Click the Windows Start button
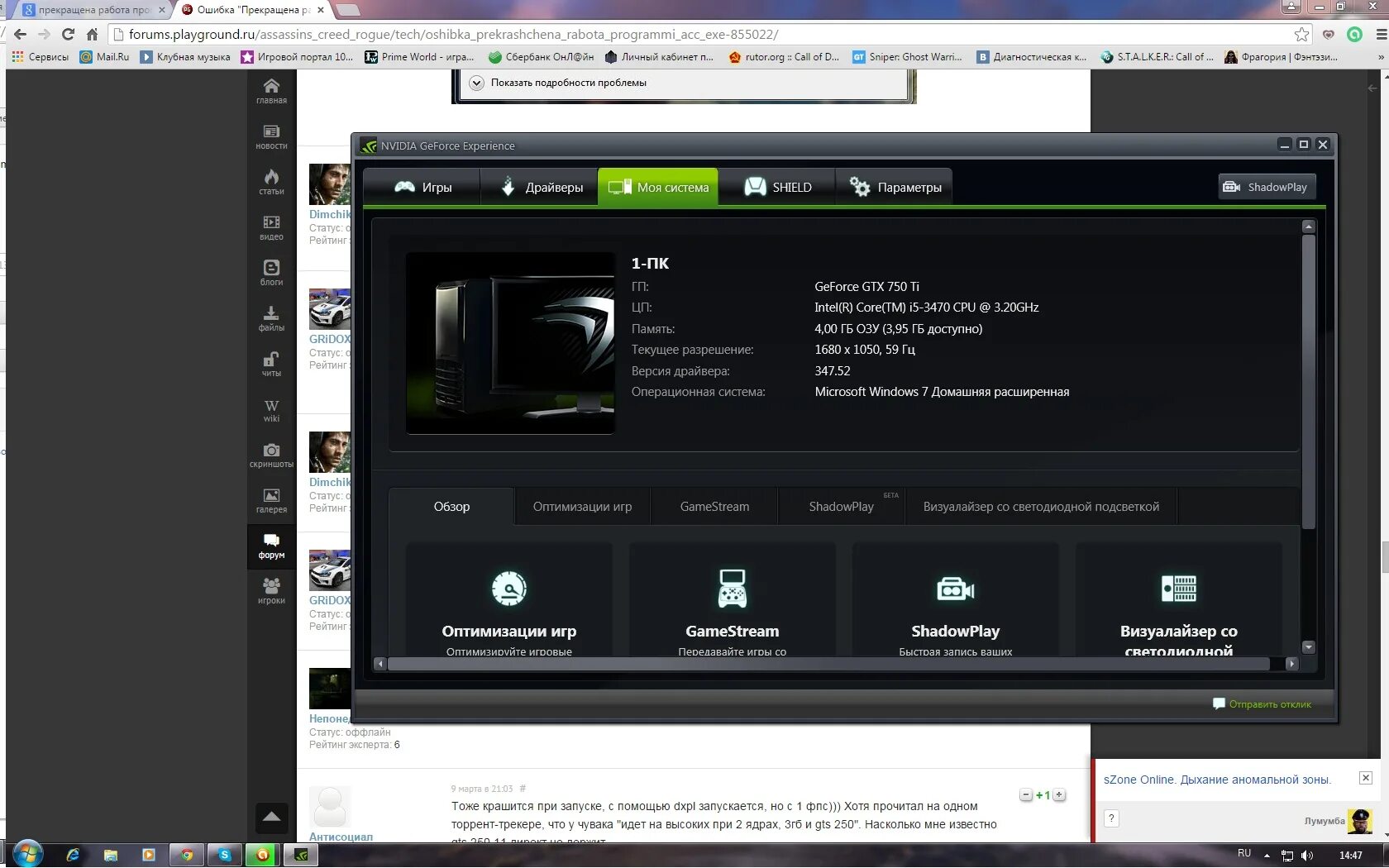This screenshot has width=1389, height=868. [27, 854]
